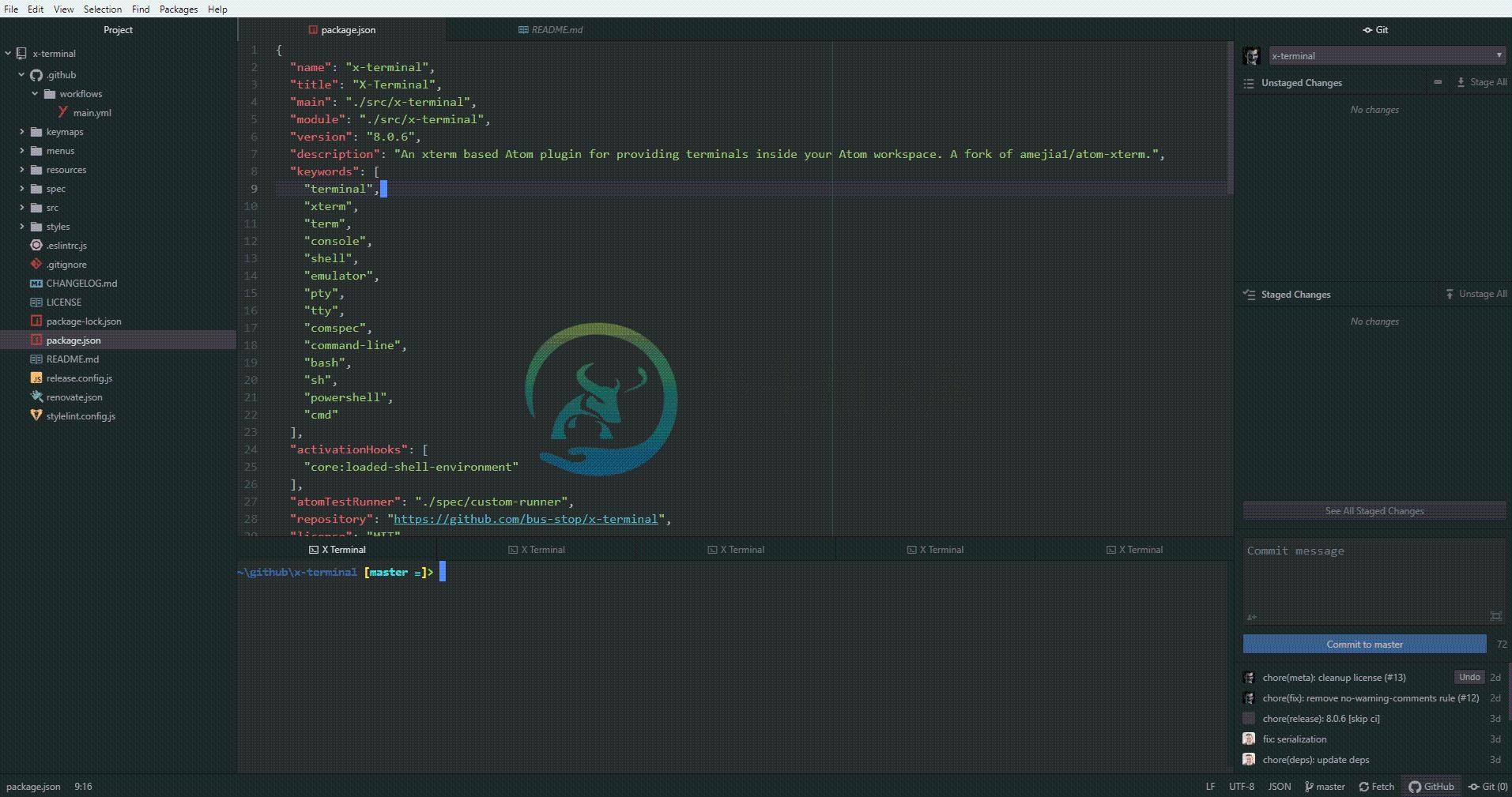Open the Edit menu
Screen dimensions: 1512x797
click(x=36, y=9)
